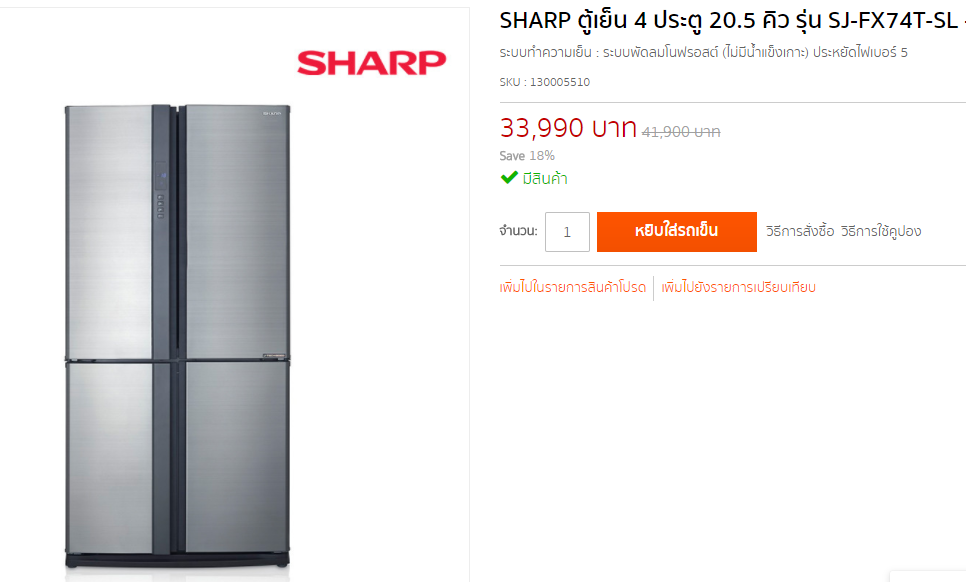Click the fridge door control panel
The width and height of the screenshot is (966, 582).
tap(160, 191)
